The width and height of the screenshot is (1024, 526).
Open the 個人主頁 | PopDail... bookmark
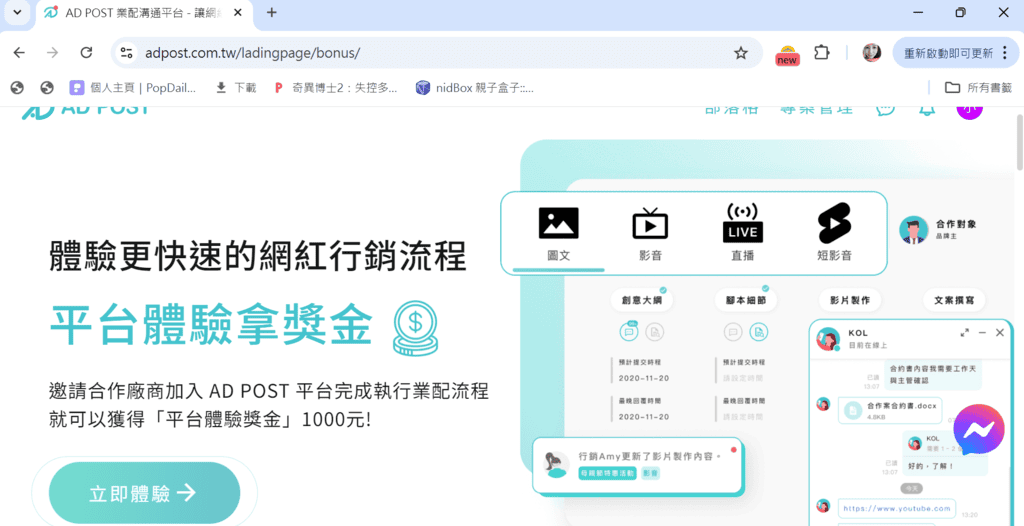coord(133,88)
